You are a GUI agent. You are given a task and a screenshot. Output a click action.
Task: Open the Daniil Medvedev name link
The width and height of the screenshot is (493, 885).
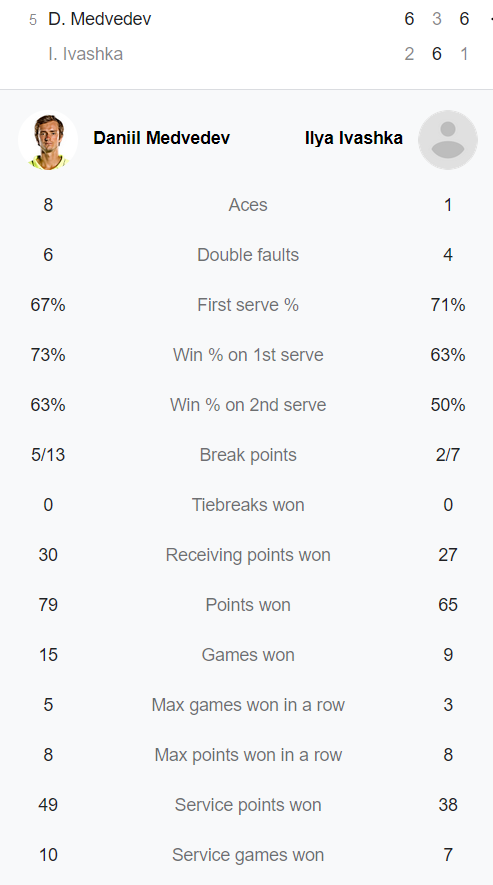(162, 138)
